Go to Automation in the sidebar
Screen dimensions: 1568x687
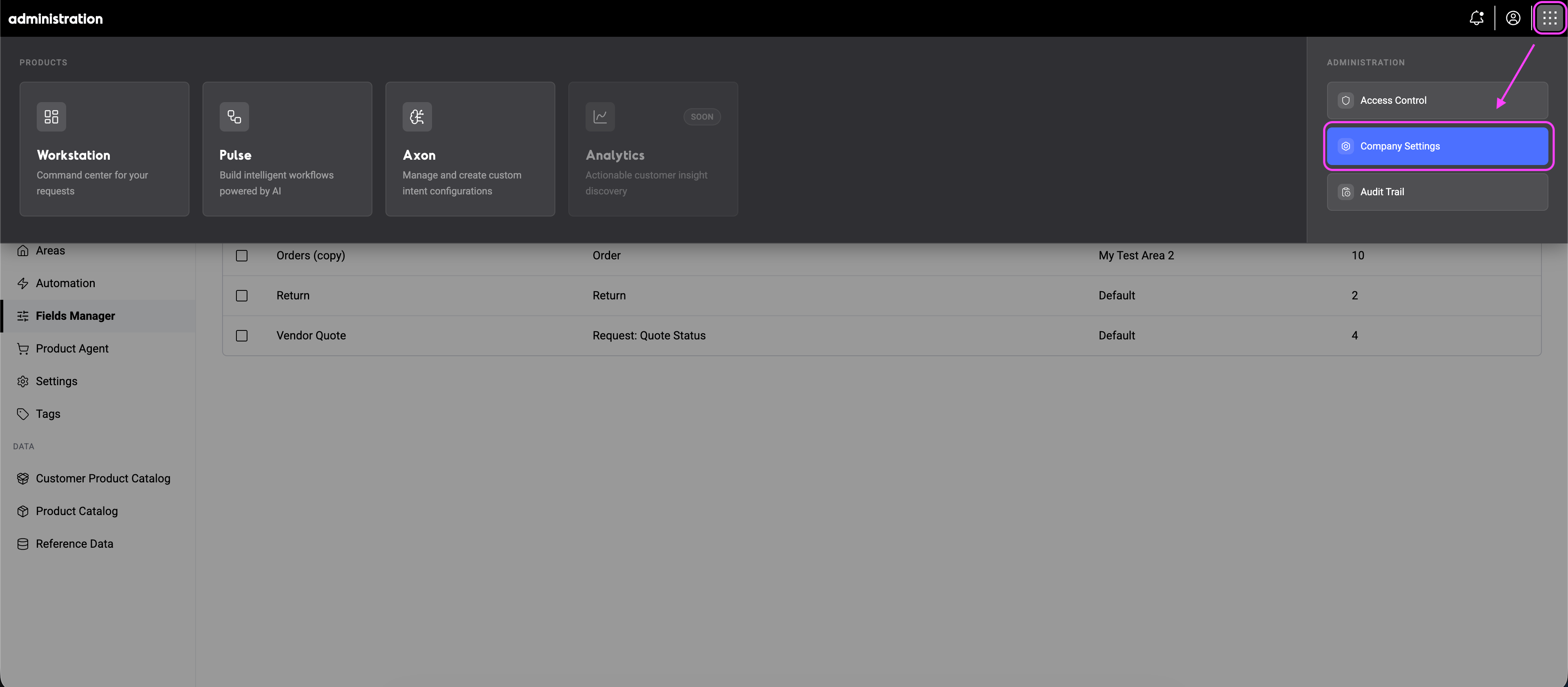(98, 283)
